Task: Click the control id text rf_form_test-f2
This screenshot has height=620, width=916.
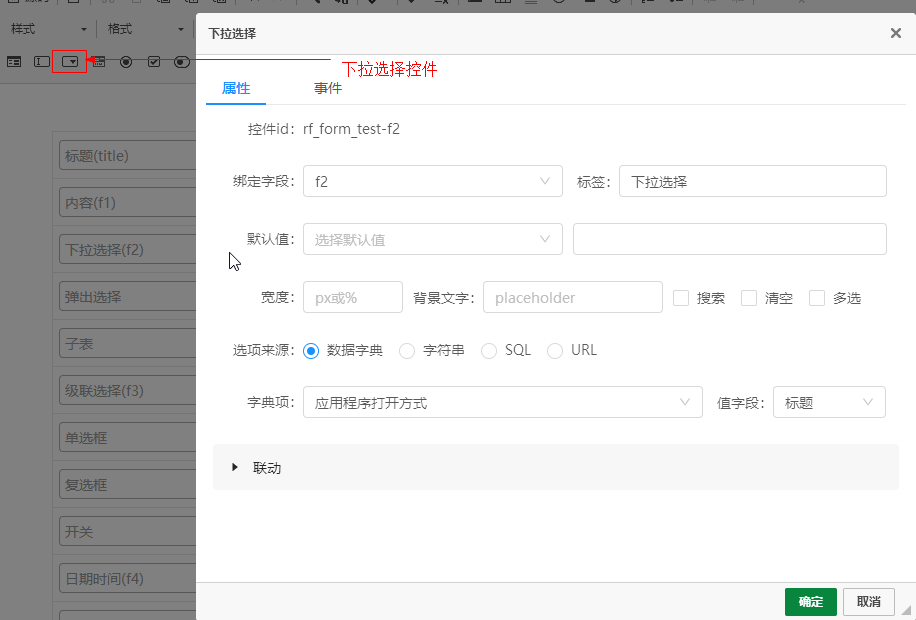Action: tap(351, 129)
